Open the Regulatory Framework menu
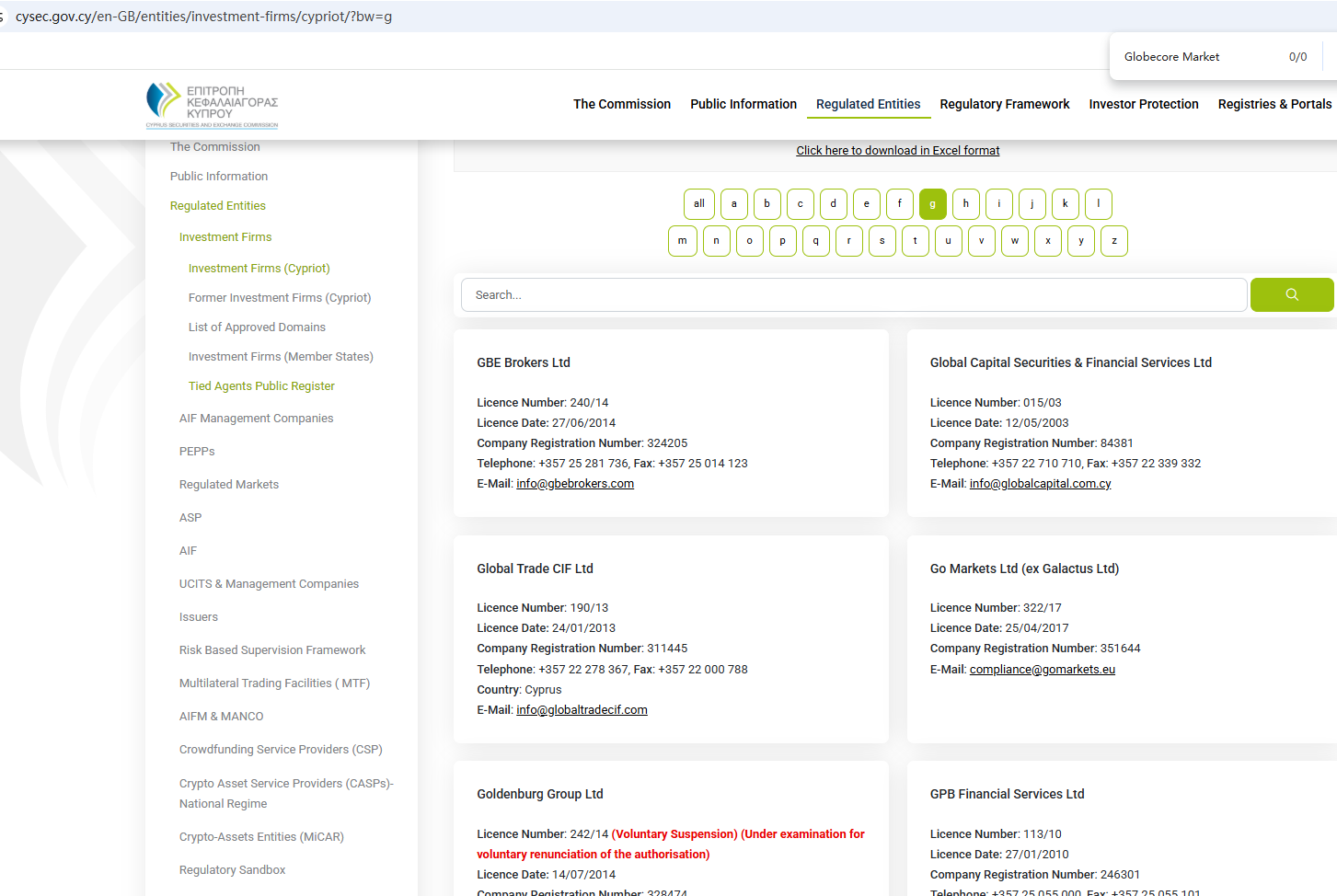This screenshot has height=896, width=1337. coord(1004,104)
